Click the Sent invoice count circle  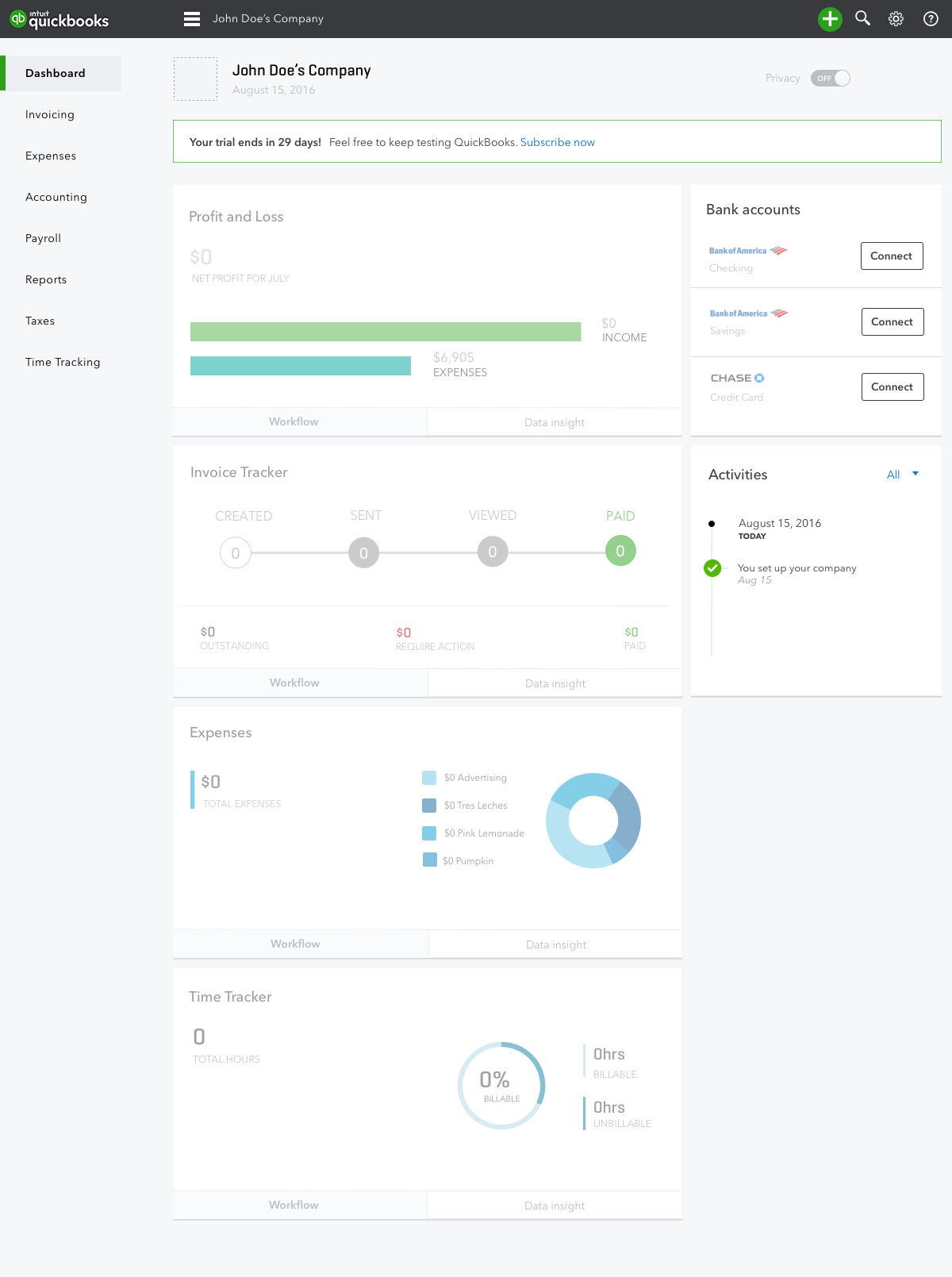[x=364, y=553]
